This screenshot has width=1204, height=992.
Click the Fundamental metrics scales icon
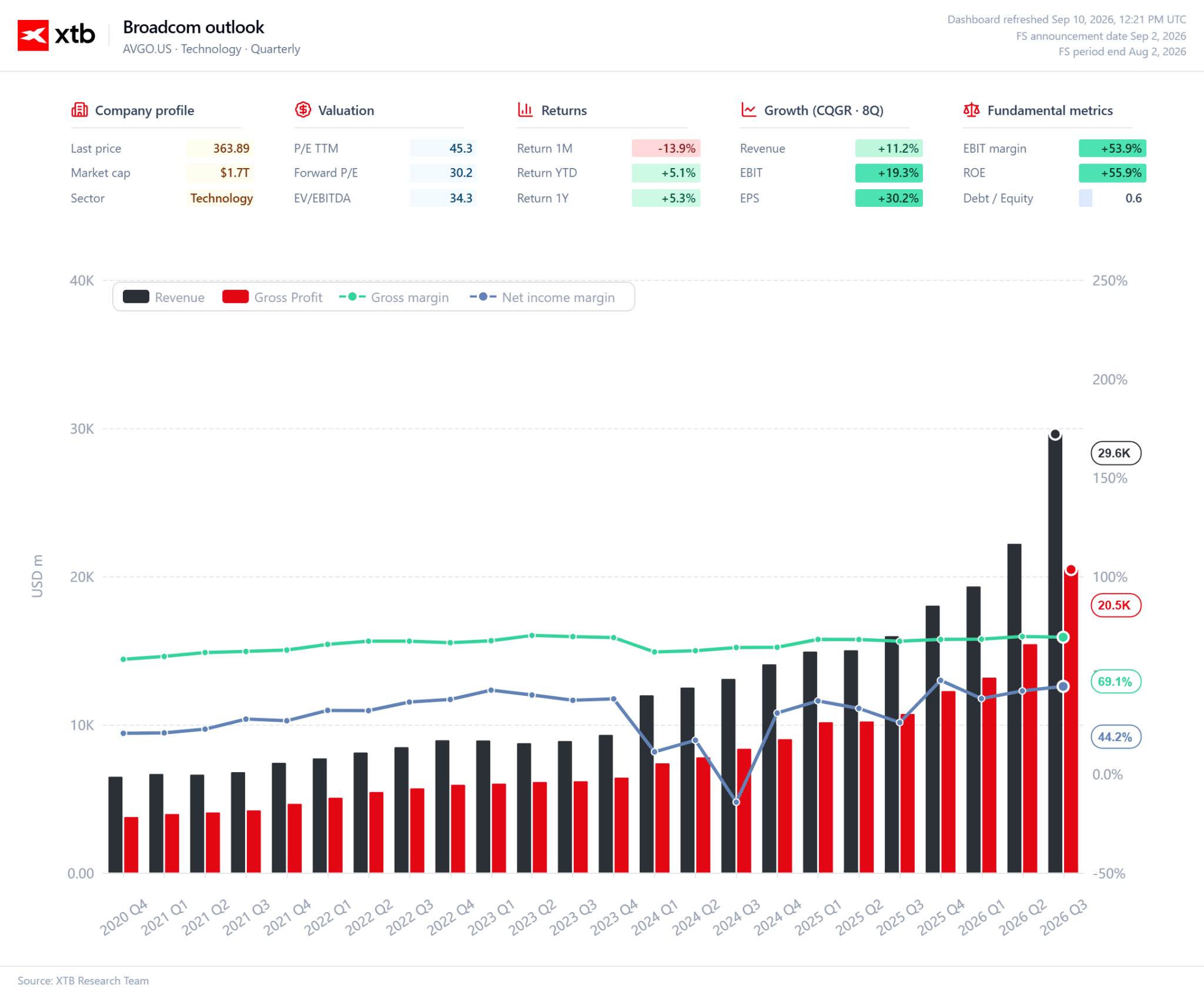(972, 110)
